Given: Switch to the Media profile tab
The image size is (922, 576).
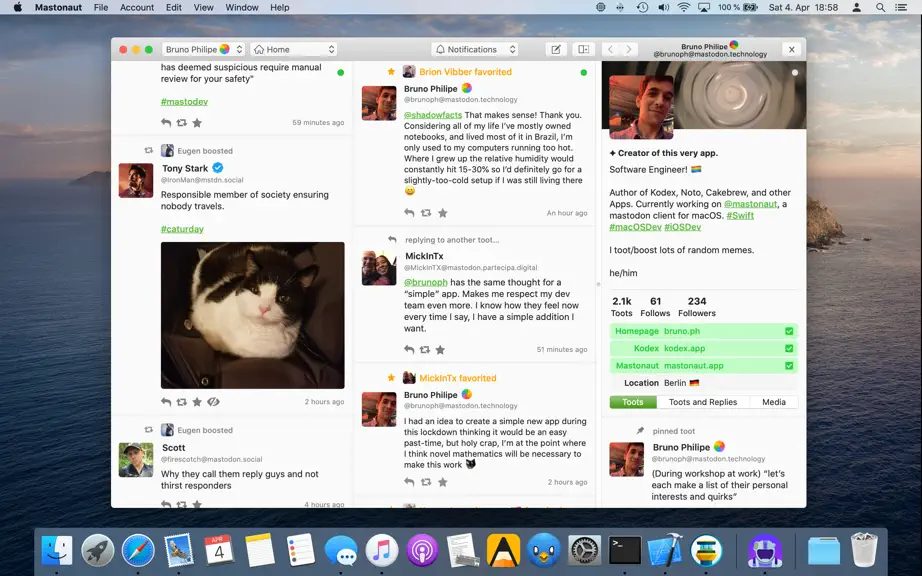Looking at the screenshot, I should 774,402.
